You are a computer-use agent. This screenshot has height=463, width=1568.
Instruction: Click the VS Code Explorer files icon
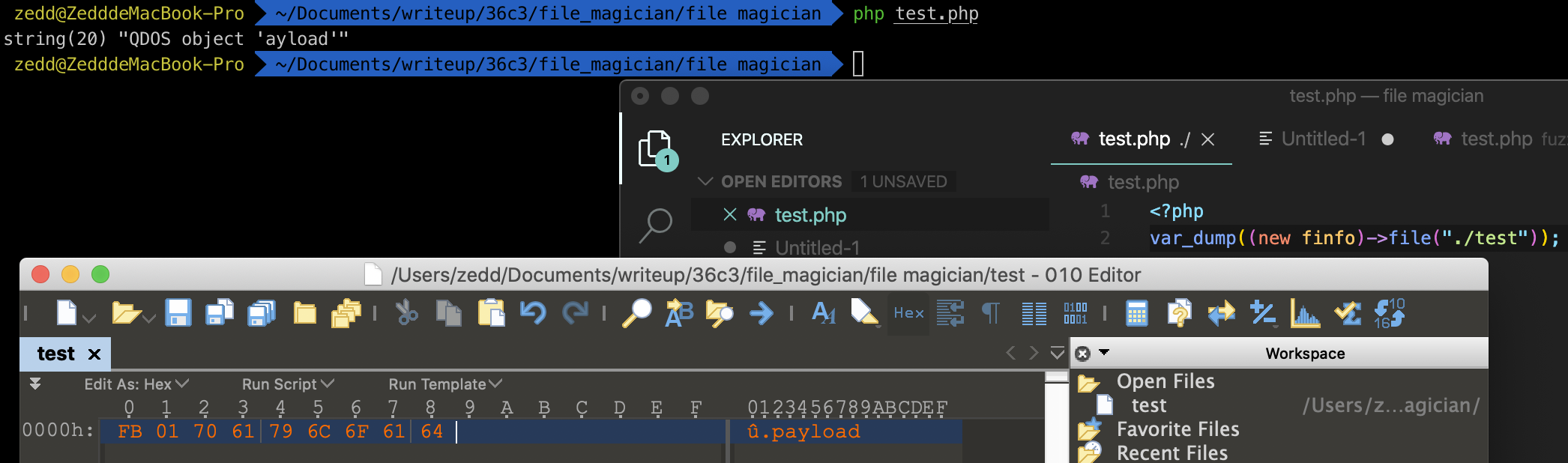(x=657, y=149)
